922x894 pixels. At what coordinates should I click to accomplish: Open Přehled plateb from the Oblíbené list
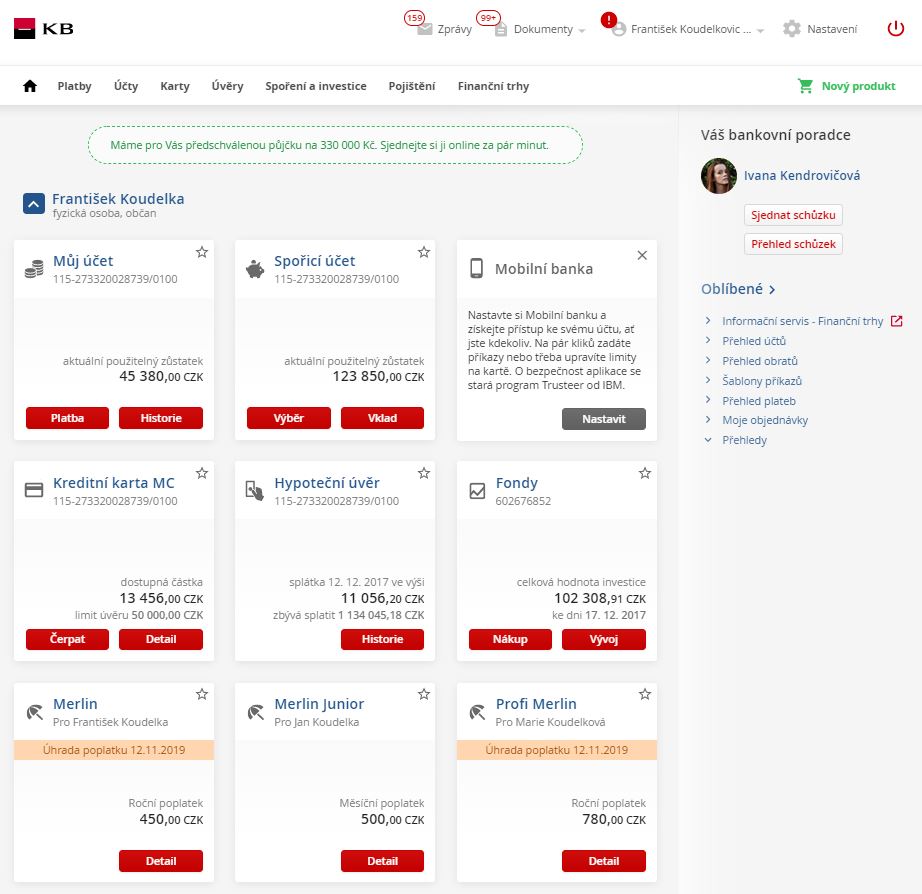(761, 400)
